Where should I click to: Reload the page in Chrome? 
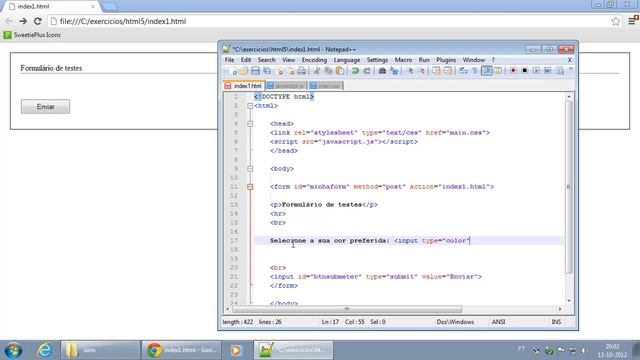38,21
